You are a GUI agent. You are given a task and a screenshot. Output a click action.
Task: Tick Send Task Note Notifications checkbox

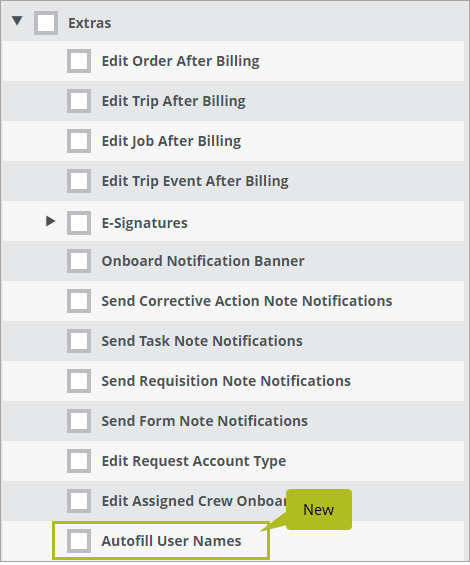(x=79, y=341)
